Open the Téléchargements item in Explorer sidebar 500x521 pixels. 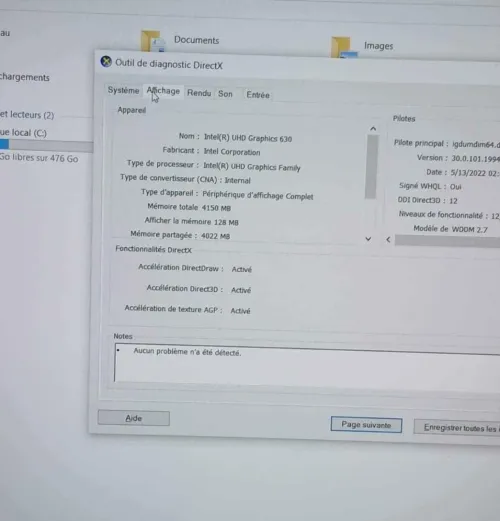25,77
